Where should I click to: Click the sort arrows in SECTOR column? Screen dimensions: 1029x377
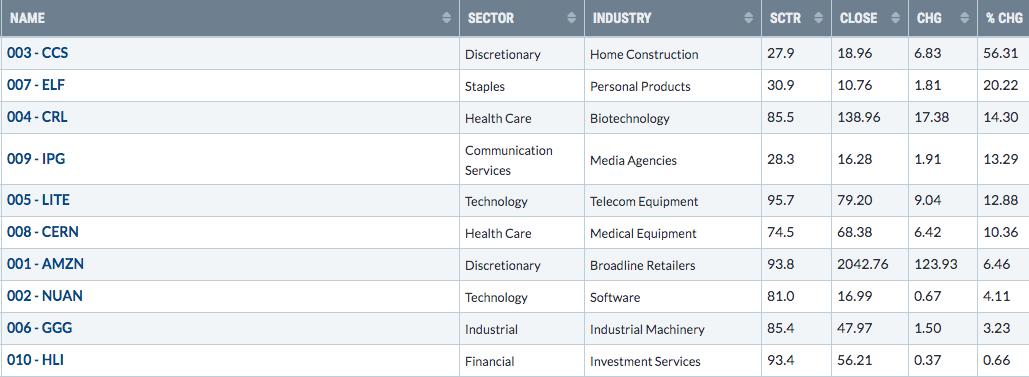pos(572,18)
